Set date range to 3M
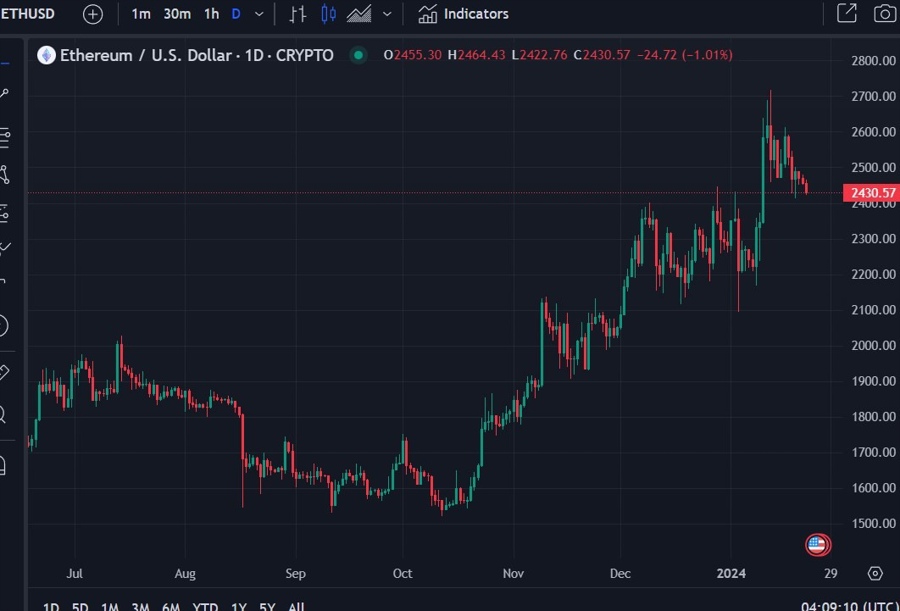The width and height of the screenshot is (900, 611). pyautogui.click(x=140, y=606)
